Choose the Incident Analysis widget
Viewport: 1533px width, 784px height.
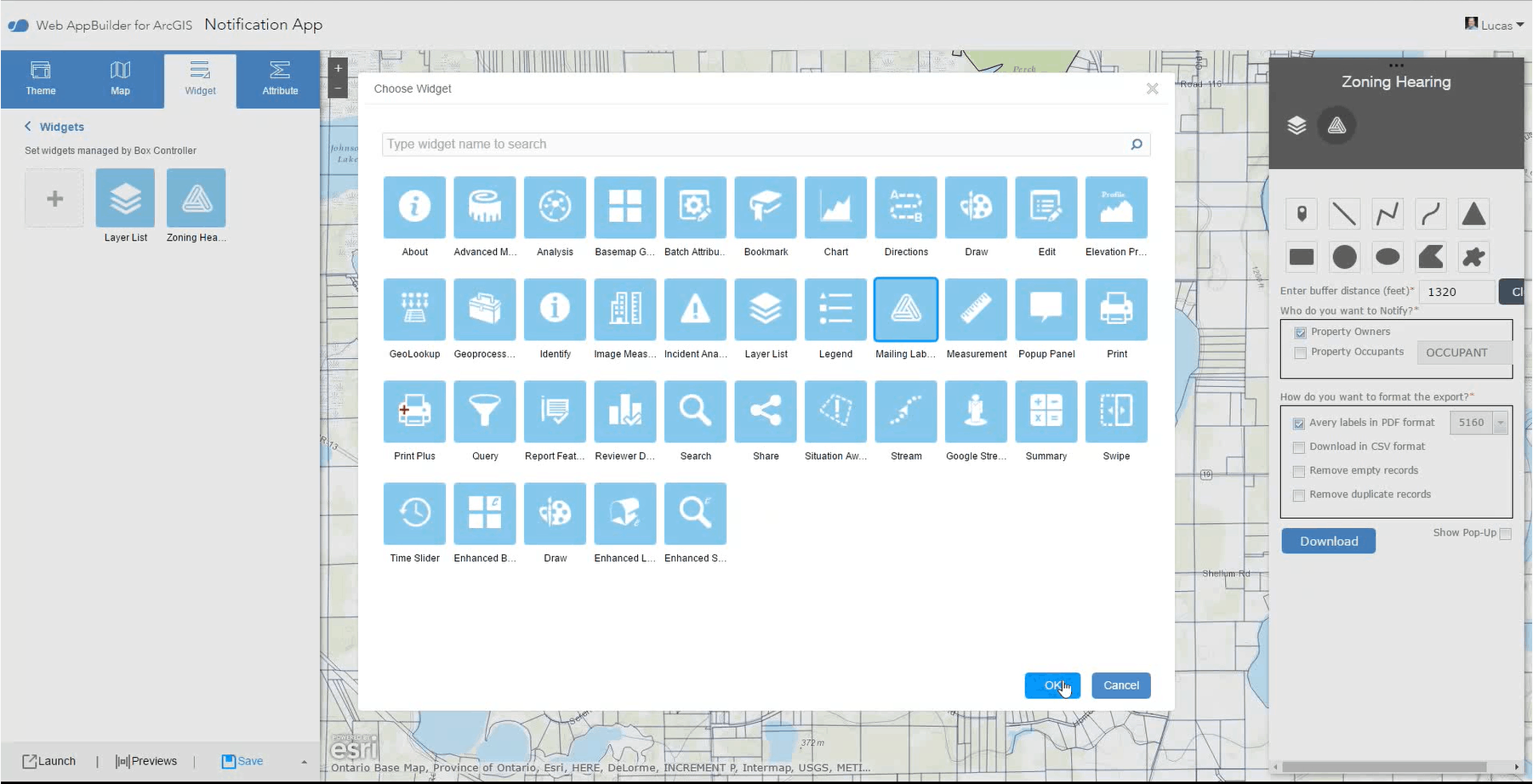pyautogui.click(x=695, y=310)
